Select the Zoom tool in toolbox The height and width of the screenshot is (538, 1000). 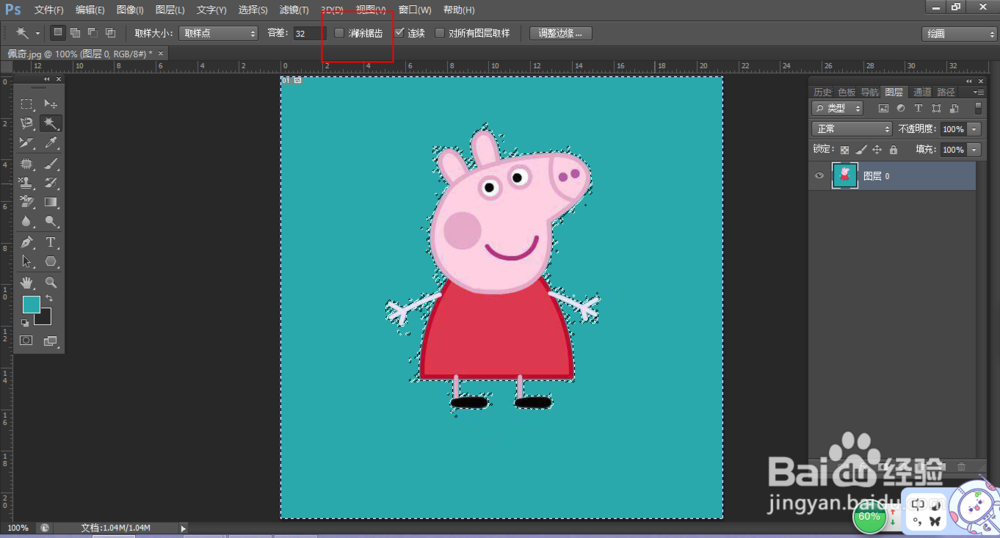tap(50, 282)
